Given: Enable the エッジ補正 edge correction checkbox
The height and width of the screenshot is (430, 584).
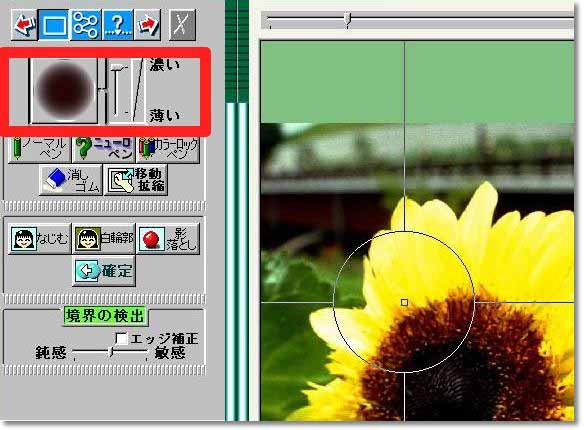Looking at the screenshot, I should pos(121,339).
